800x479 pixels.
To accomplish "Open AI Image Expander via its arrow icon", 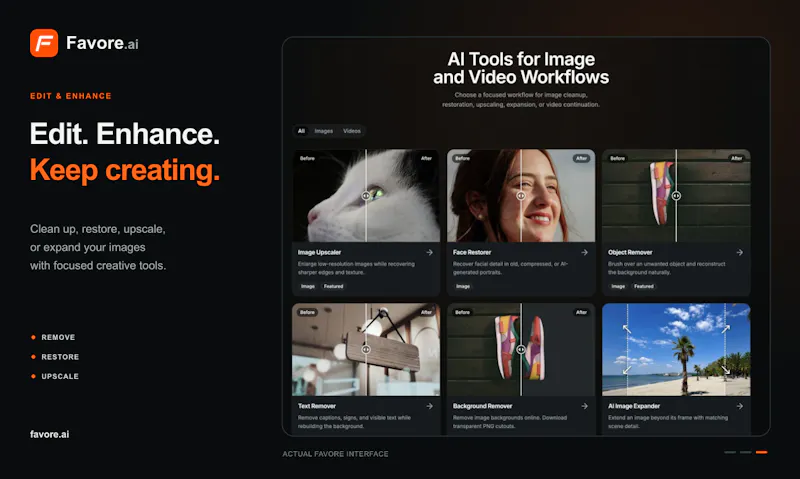I will click(x=740, y=406).
